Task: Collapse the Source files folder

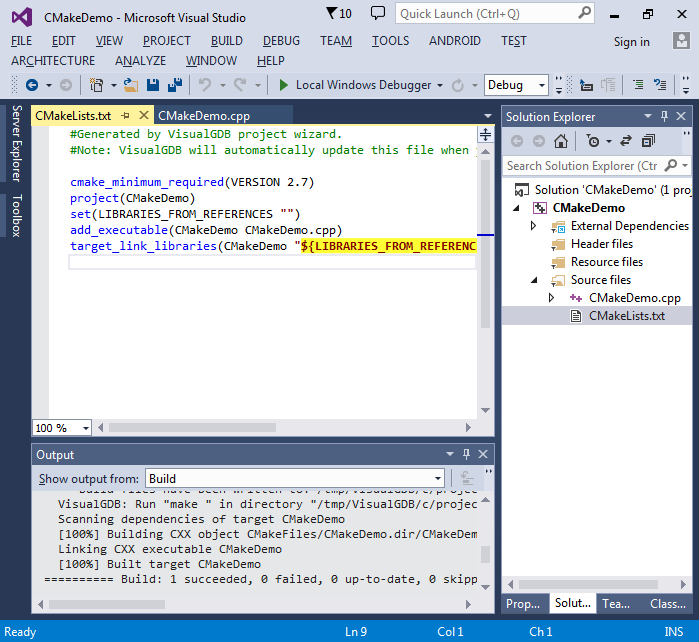Action: pyautogui.click(x=534, y=280)
